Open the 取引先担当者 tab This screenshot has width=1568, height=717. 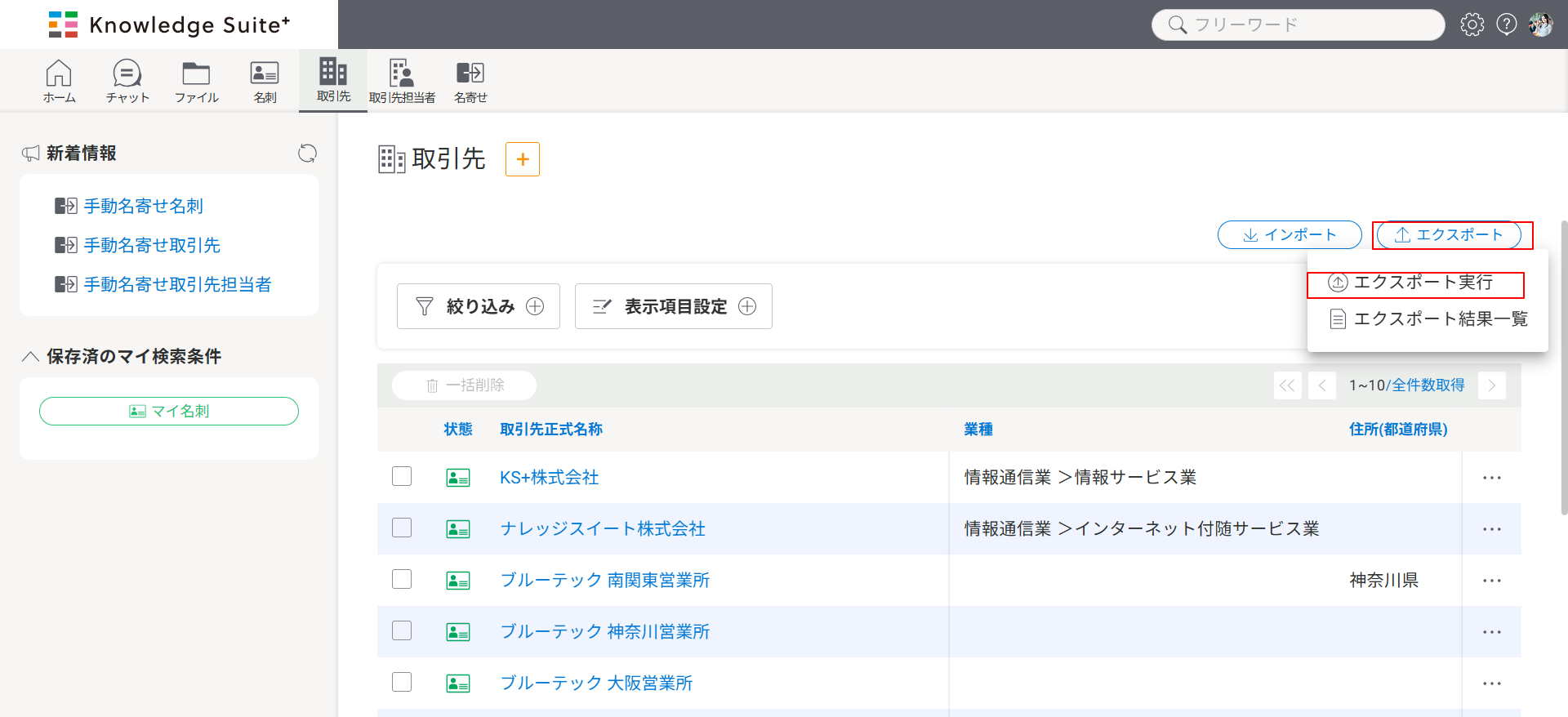pyautogui.click(x=402, y=81)
